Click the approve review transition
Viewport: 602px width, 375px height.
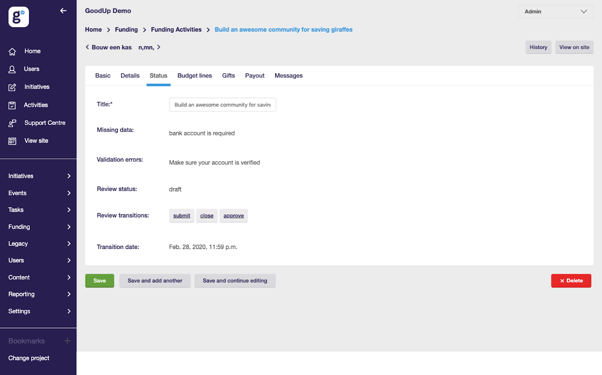click(x=233, y=216)
